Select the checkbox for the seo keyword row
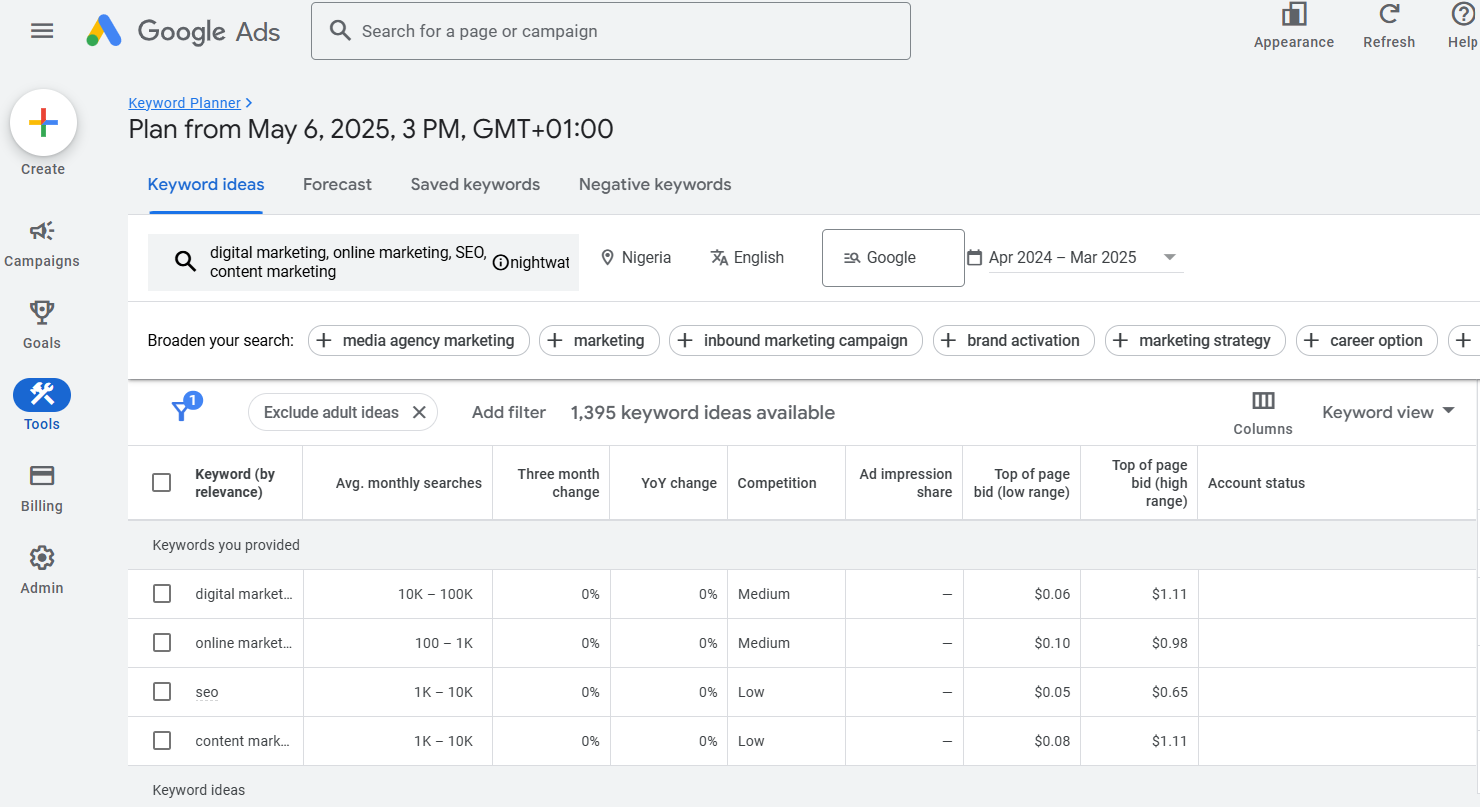This screenshot has width=1480, height=807. pos(162,691)
